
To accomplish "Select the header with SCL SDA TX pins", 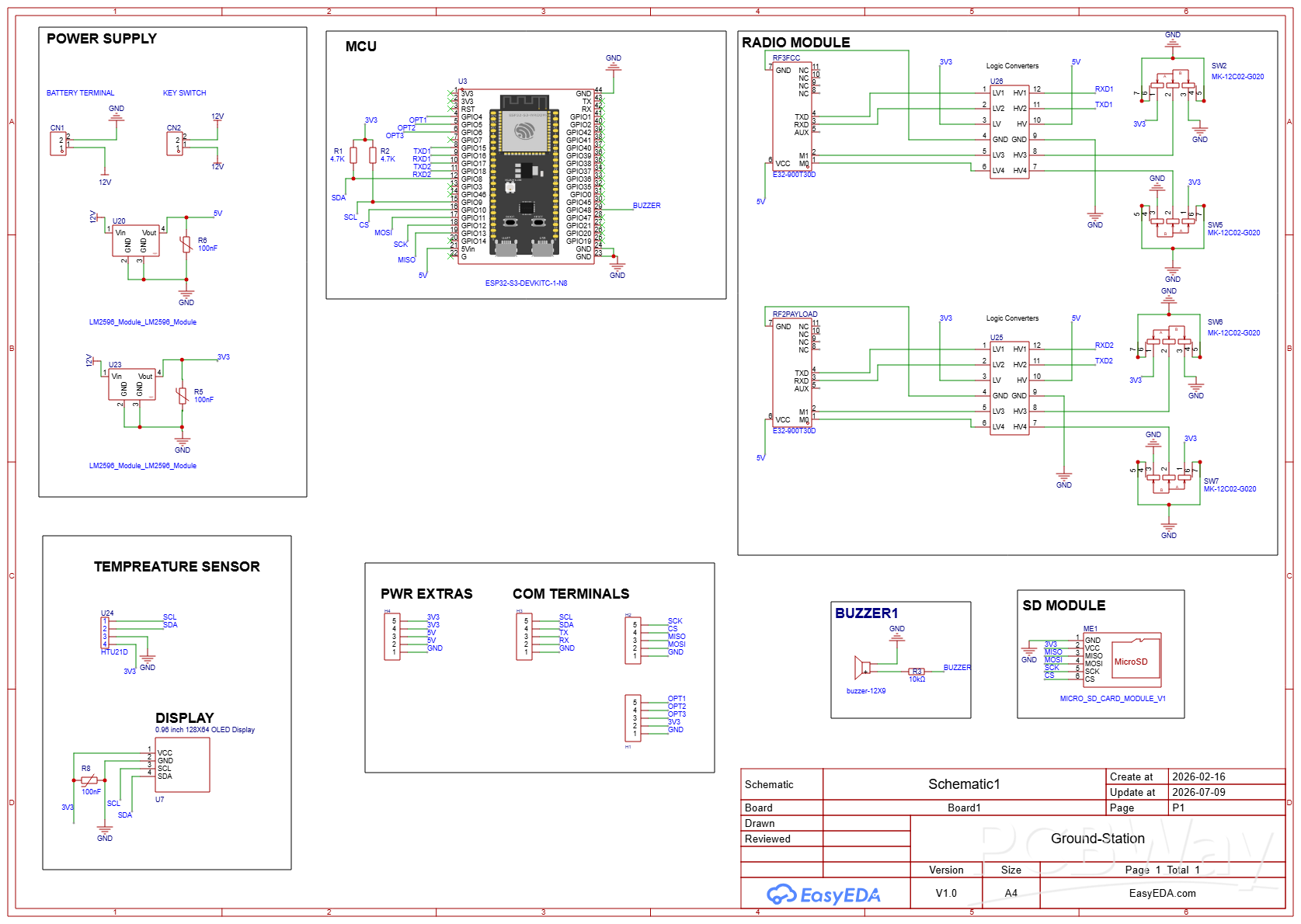I will pyautogui.click(x=524, y=637).
